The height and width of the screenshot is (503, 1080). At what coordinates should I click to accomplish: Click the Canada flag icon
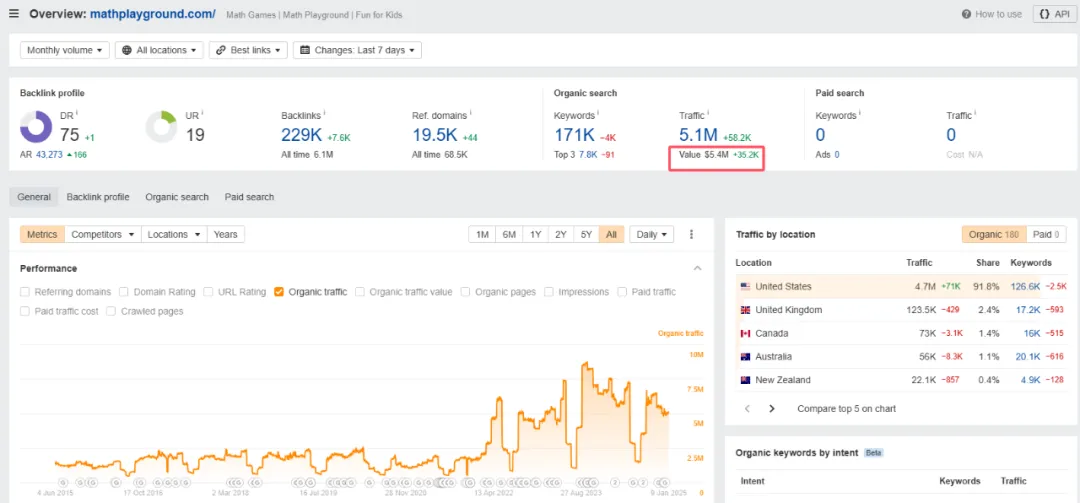tap(745, 333)
